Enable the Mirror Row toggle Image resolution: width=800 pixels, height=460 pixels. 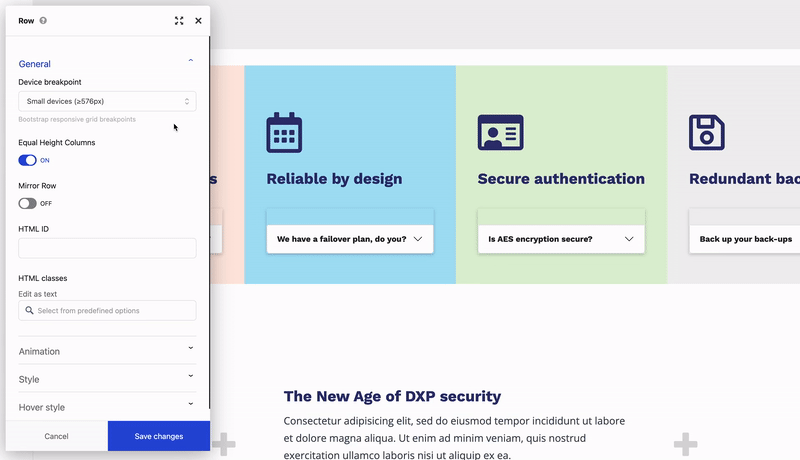[28, 203]
